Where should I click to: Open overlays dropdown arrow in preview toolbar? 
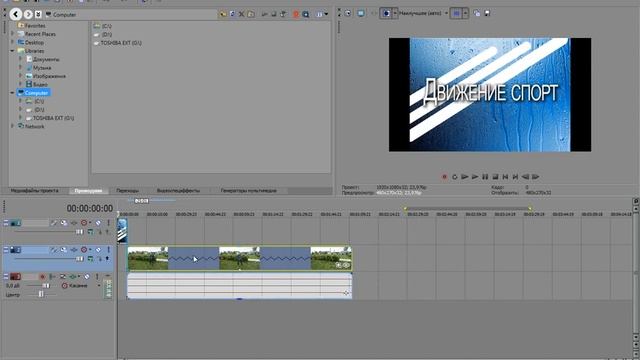[x=465, y=13]
